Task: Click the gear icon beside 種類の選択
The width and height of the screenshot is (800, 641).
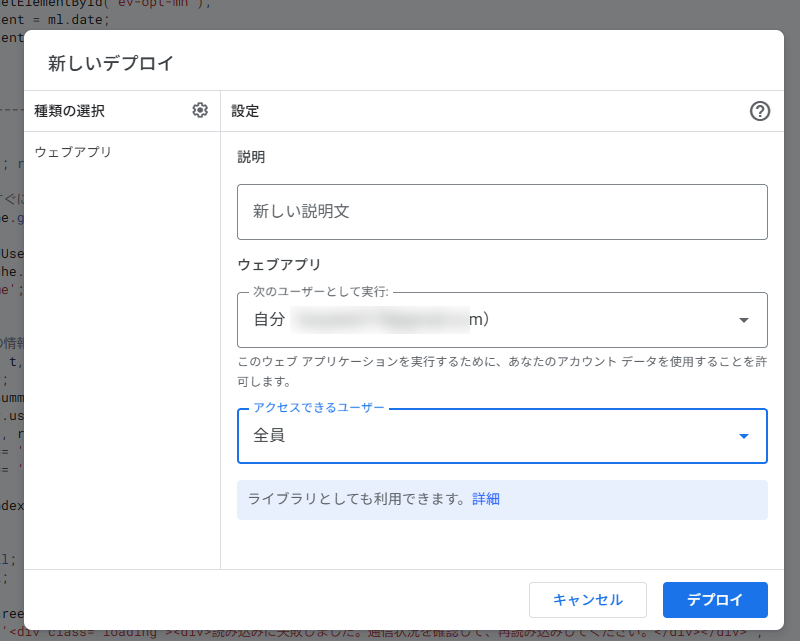Action: pyautogui.click(x=200, y=110)
